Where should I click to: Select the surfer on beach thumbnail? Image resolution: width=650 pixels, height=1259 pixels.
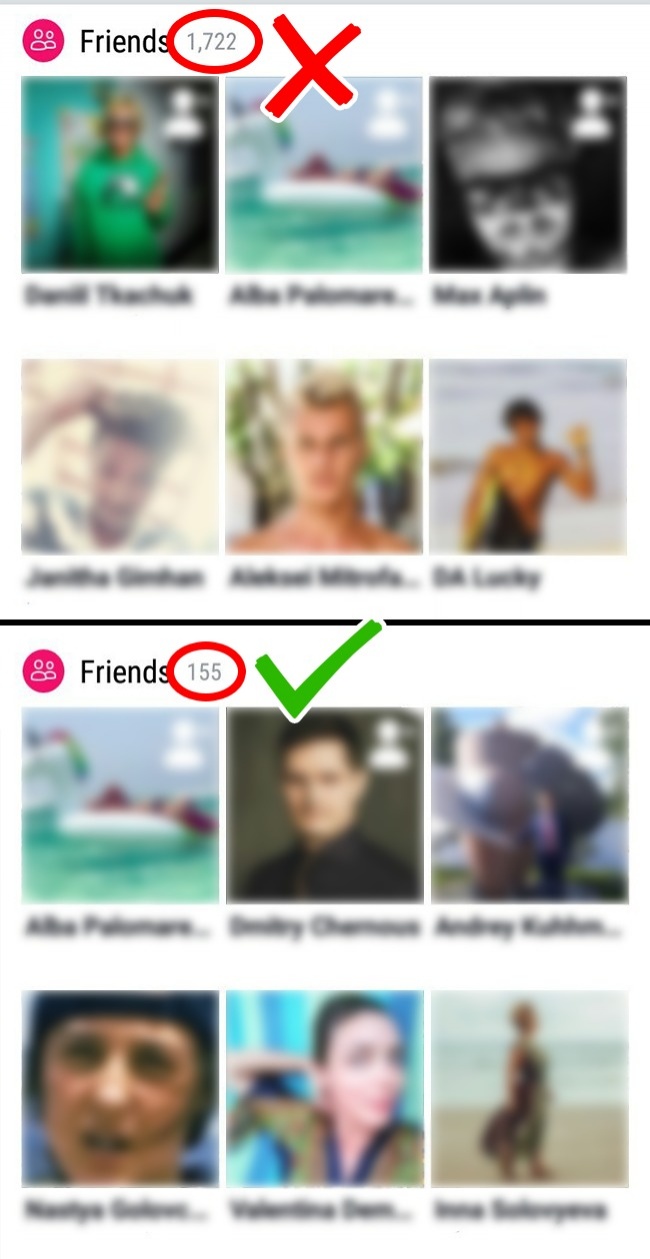pos(528,457)
